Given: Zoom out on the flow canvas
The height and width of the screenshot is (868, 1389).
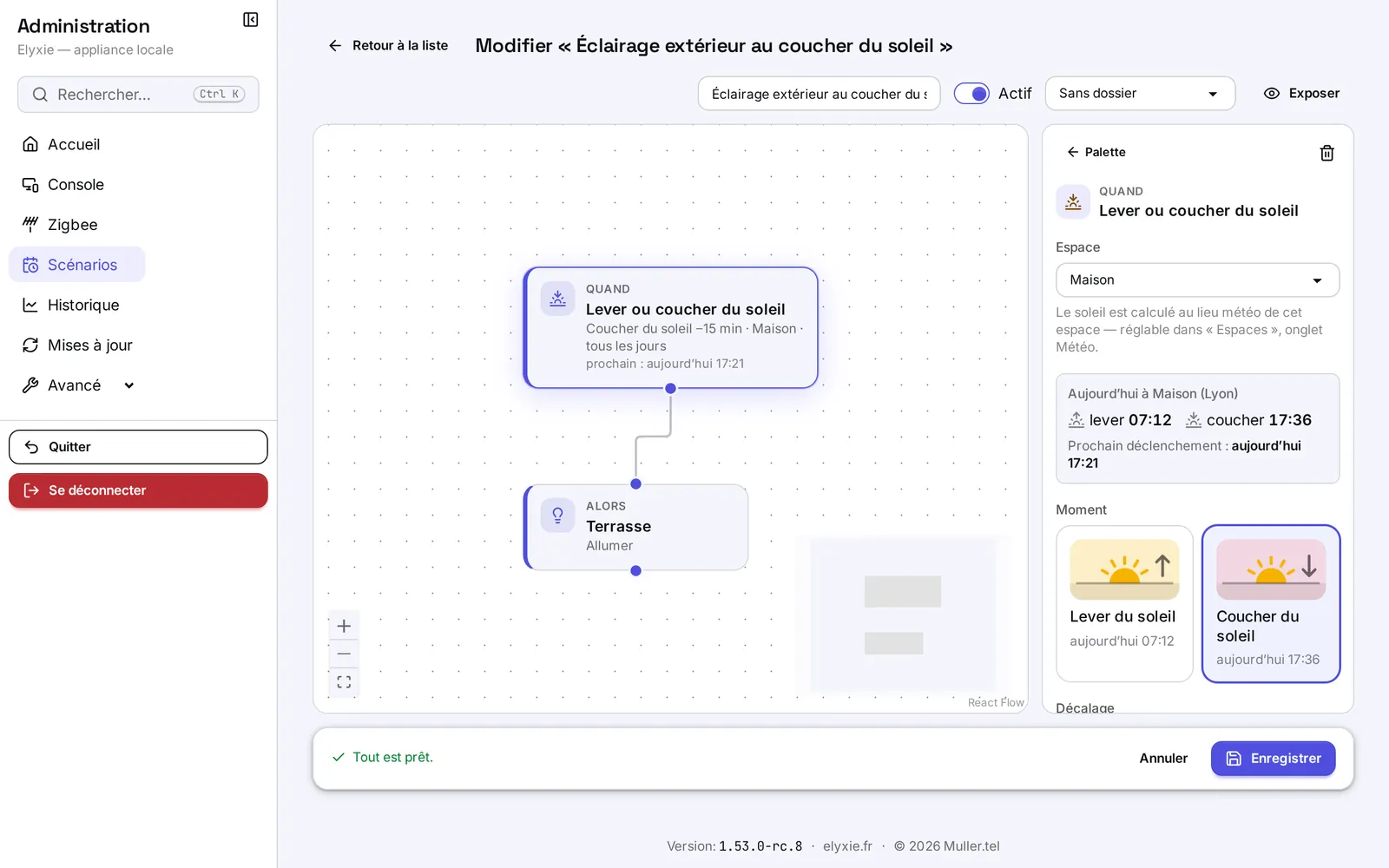Looking at the screenshot, I should click(344, 654).
